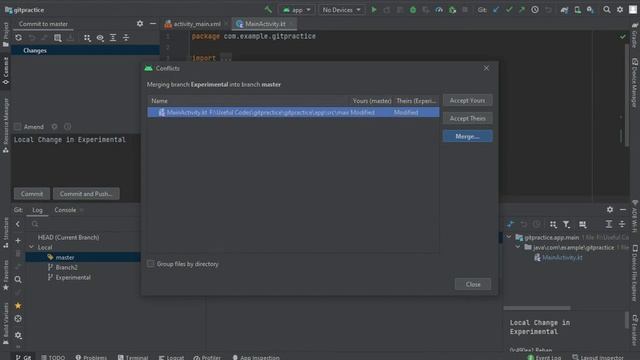The width and height of the screenshot is (640, 360).
Task: Refresh changes in the Commit panel
Action: pos(18,38)
